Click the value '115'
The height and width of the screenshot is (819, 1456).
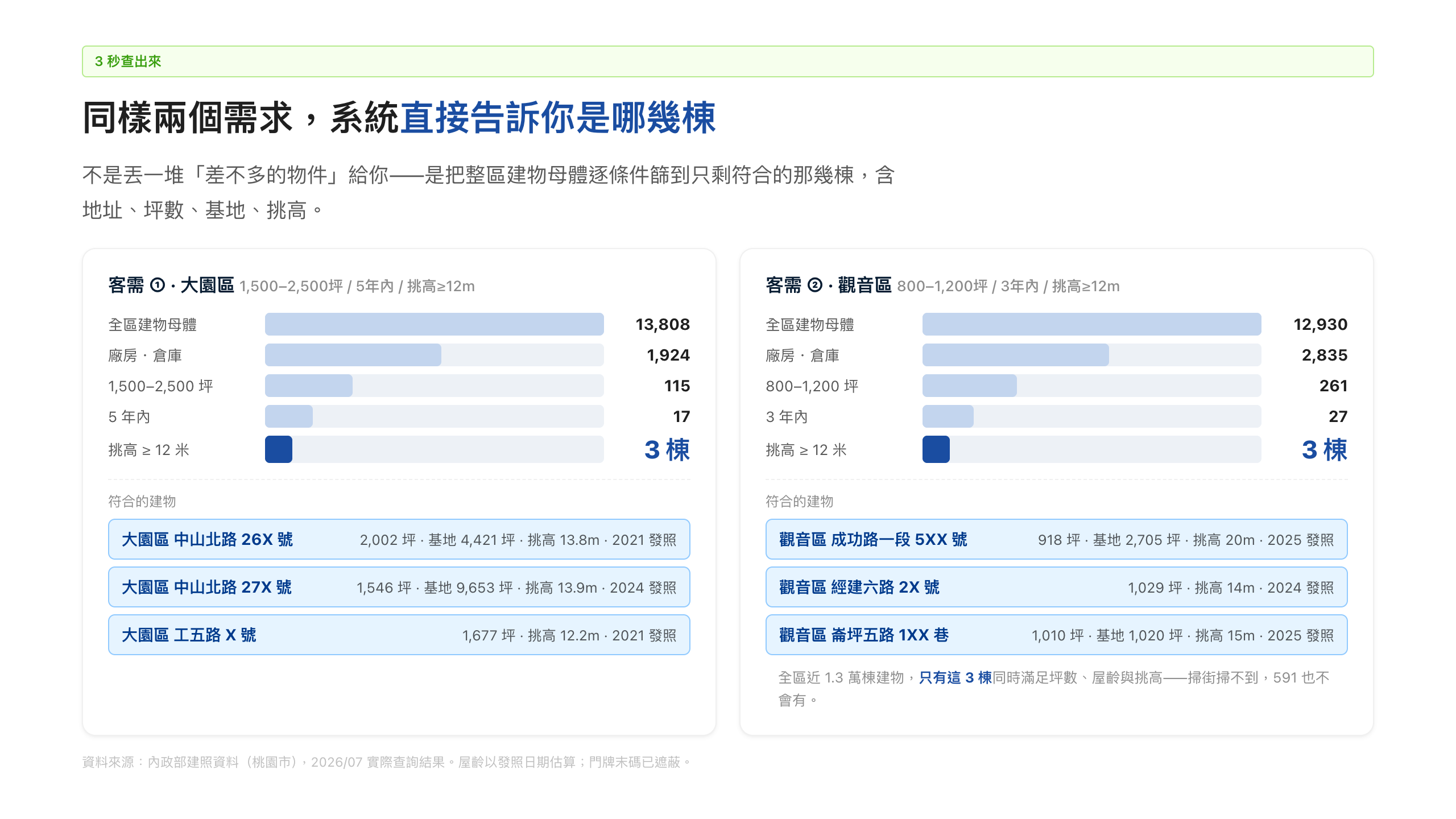[x=677, y=386]
